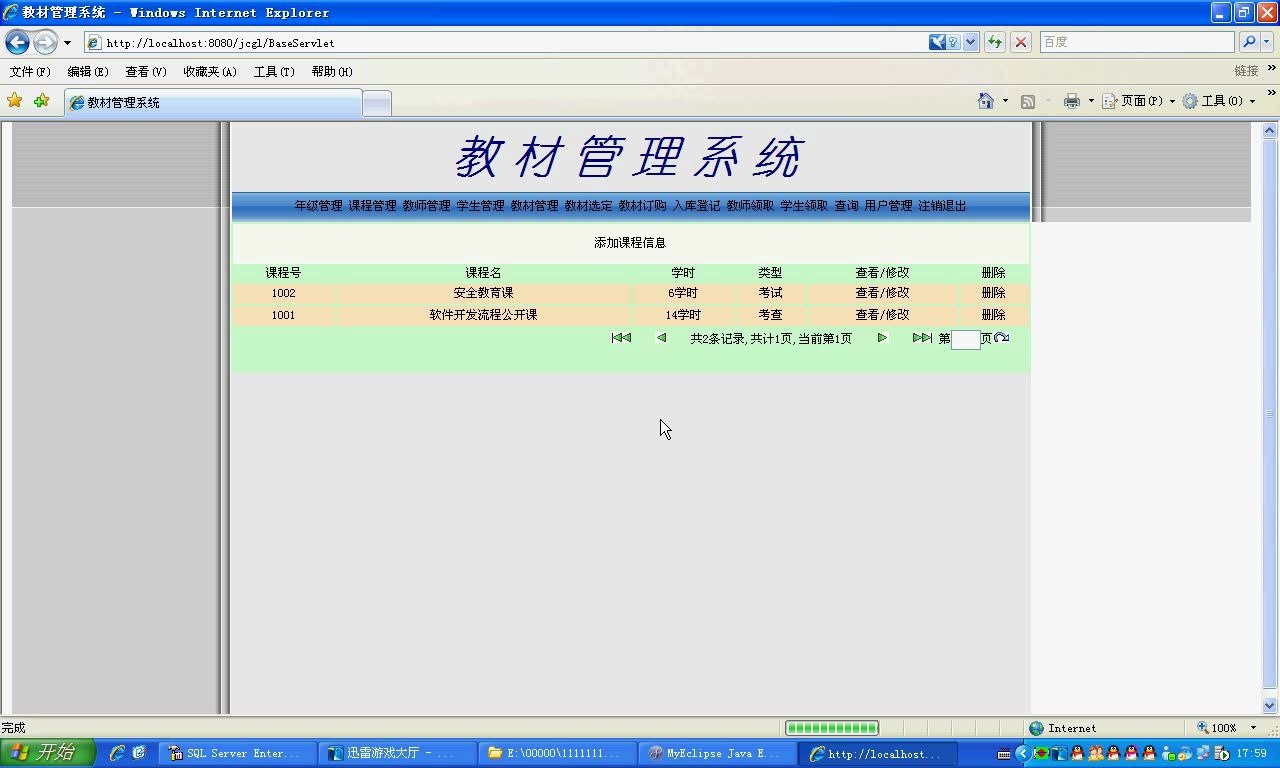Click the RSS feeds icon
Screen dimensions: 1280x768
click(1027, 101)
